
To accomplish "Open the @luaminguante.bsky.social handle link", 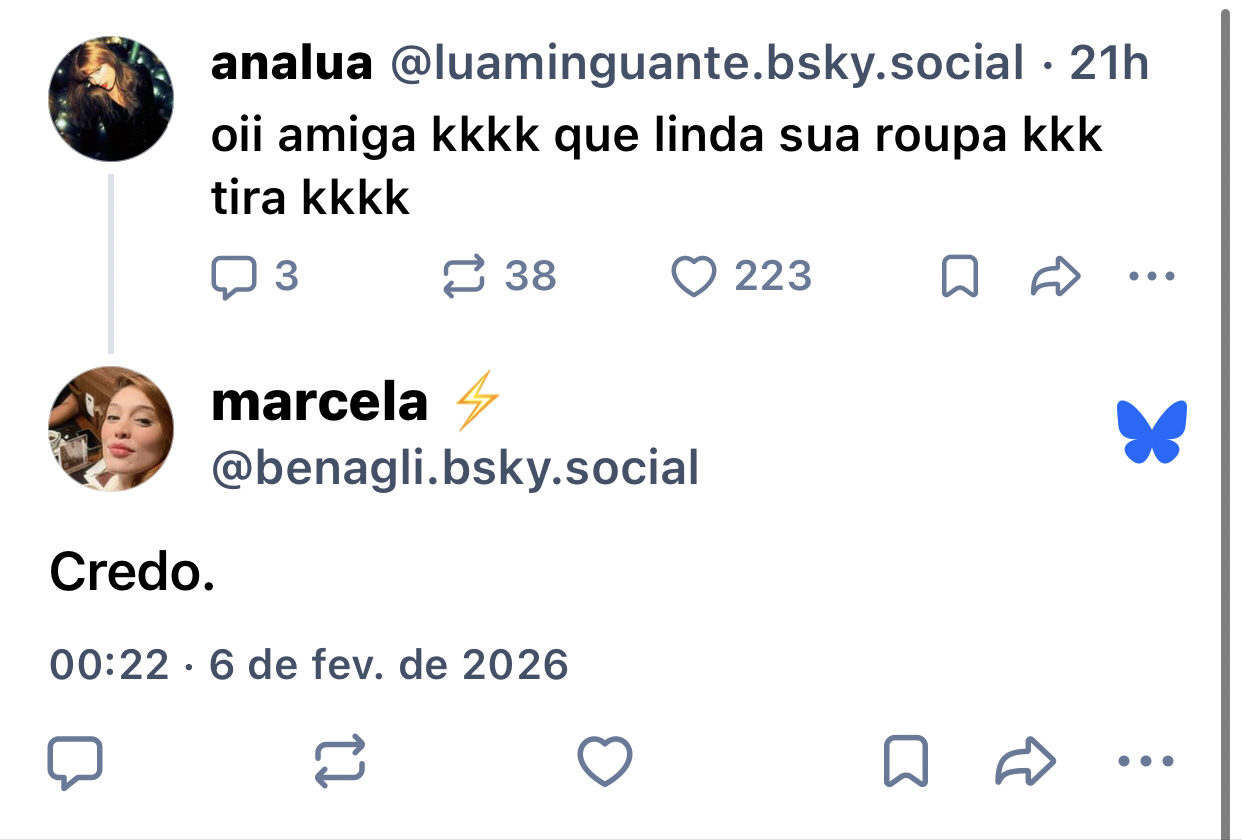I will coord(706,64).
